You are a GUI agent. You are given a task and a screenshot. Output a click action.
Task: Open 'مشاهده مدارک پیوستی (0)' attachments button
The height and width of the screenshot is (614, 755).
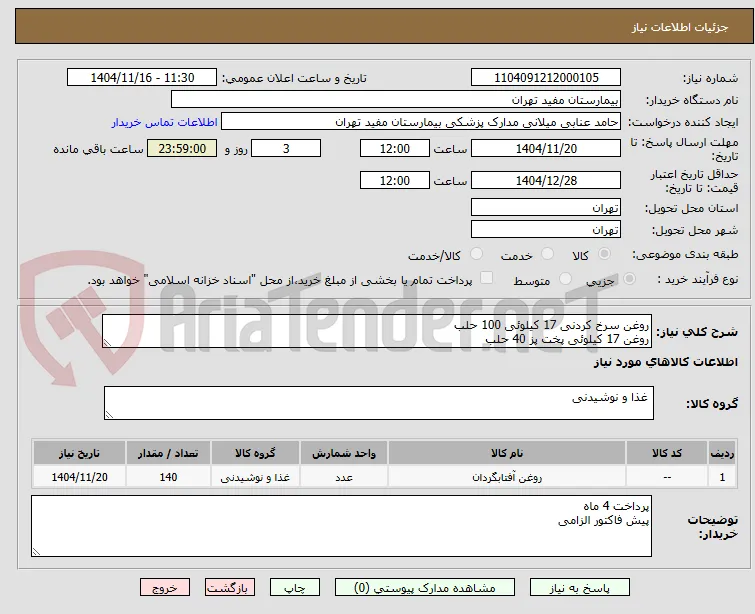[x=425, y=588]
